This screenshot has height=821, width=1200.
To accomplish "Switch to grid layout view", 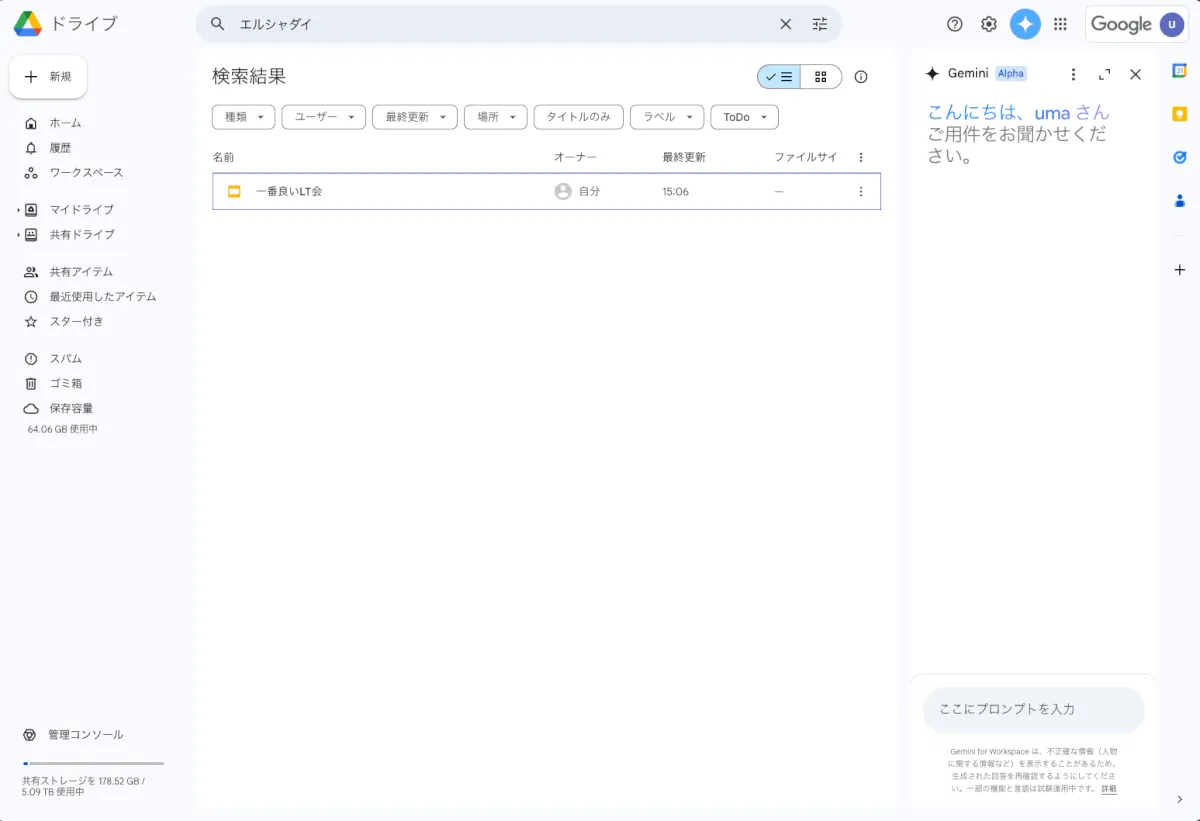I will pos(821,77).
